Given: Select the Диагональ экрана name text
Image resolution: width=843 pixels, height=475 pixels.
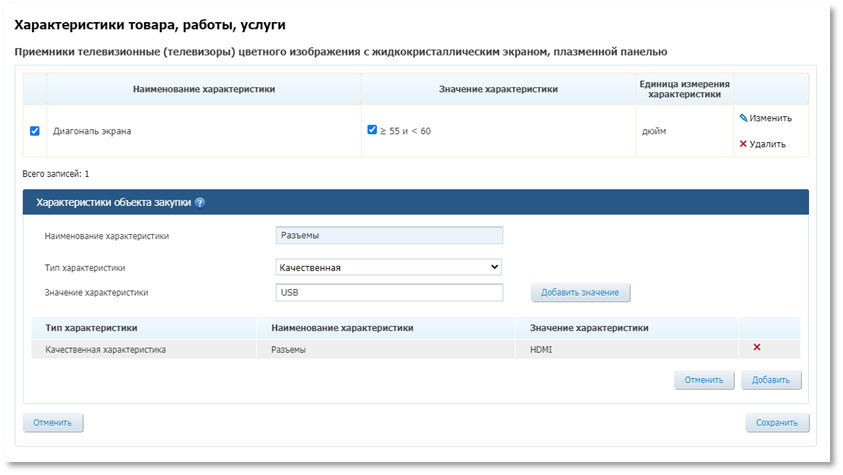Looking at the screenshot, I should (92, 131).
